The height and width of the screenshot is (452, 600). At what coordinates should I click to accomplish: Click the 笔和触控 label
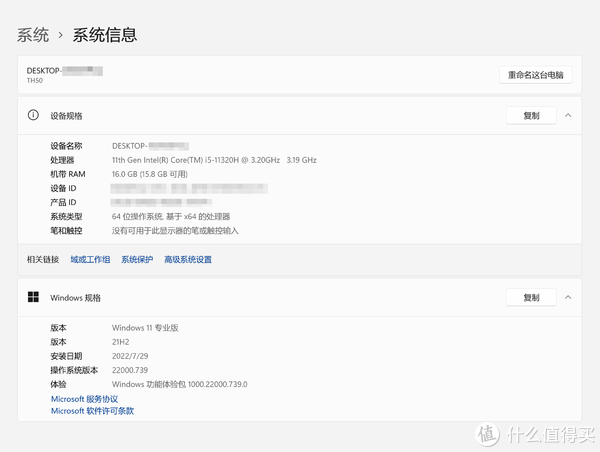[66, 231]
